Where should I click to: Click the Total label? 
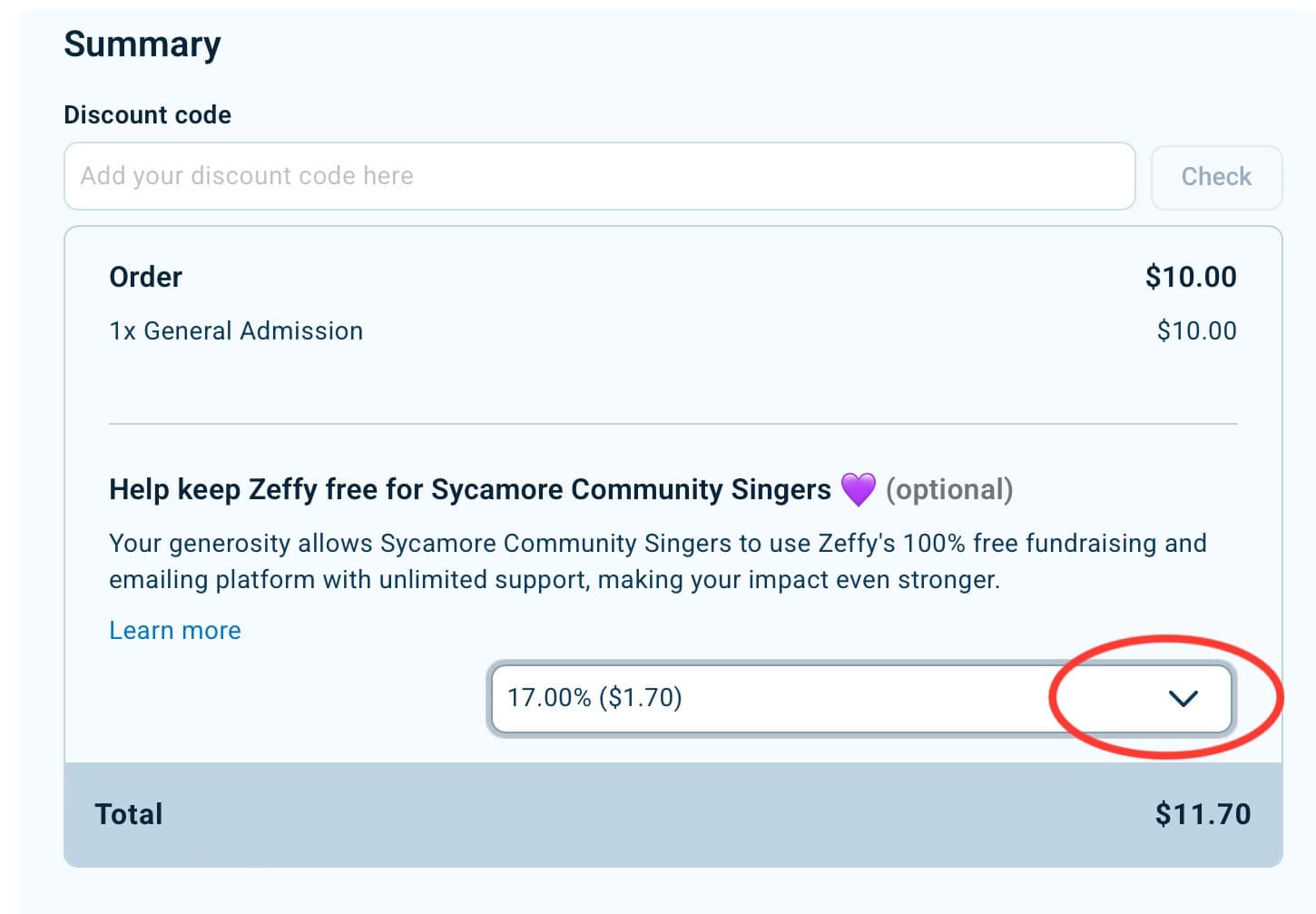coord(129,814)
